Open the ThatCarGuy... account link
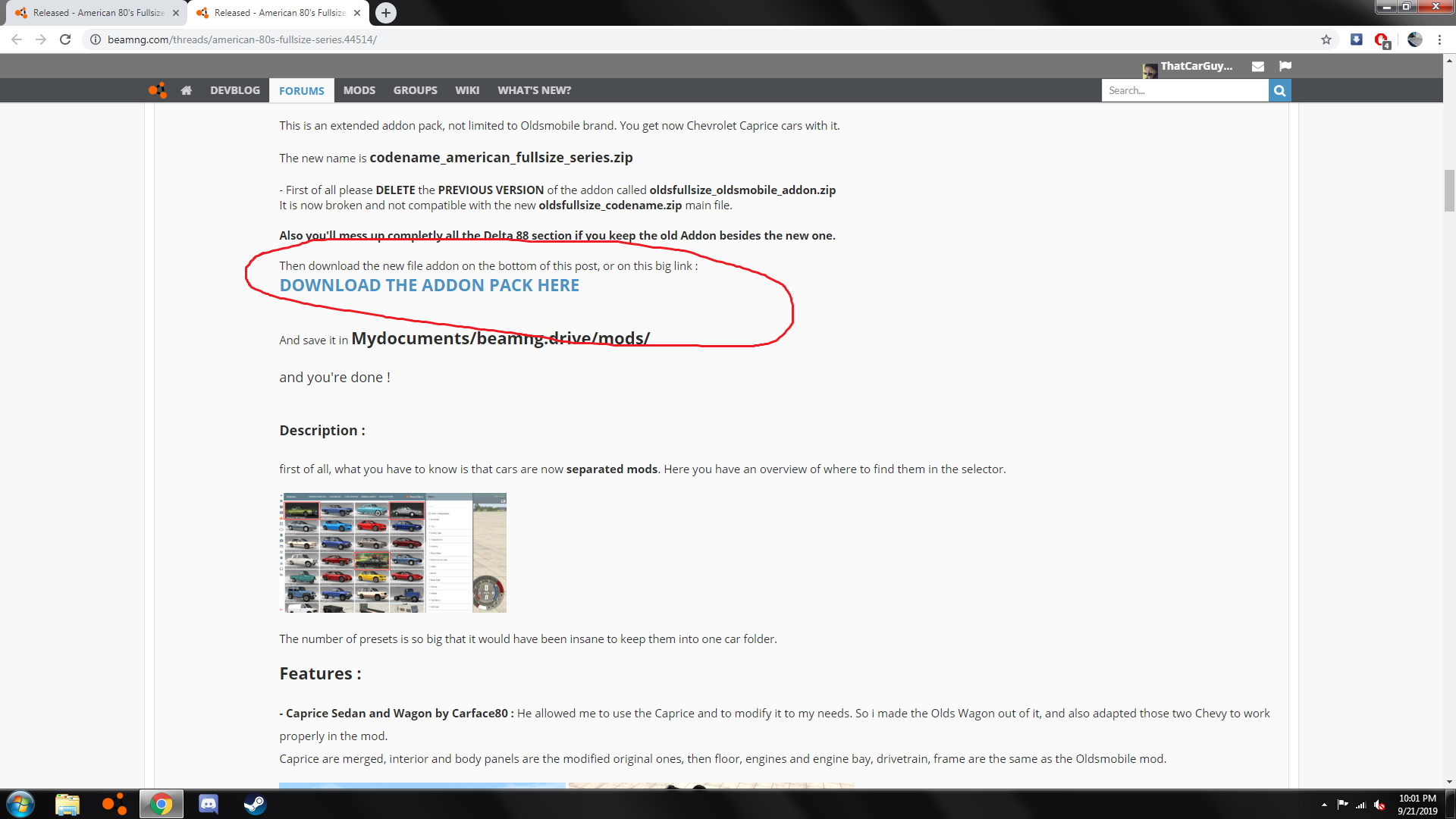Viewport: 1456px width, 819px height. [1196, 66]
